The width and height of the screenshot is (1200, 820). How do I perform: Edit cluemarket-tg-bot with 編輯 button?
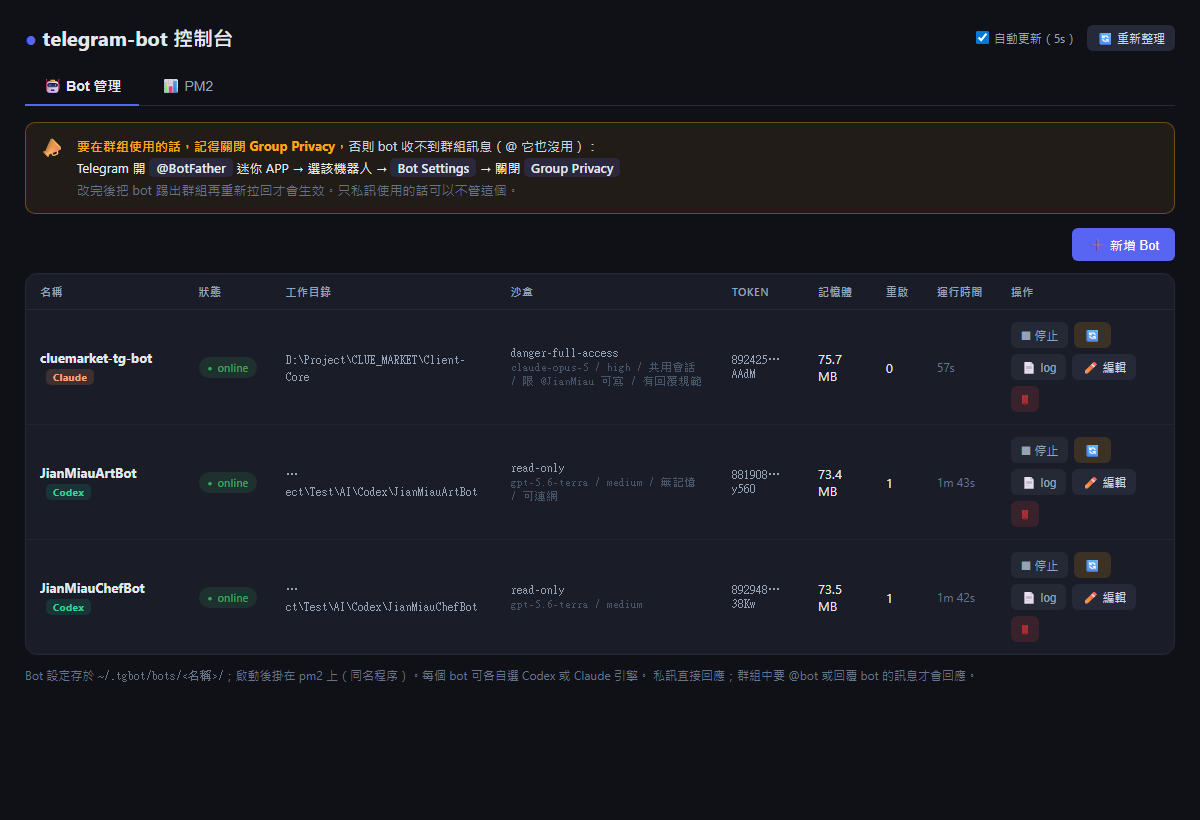(1104, 367)
